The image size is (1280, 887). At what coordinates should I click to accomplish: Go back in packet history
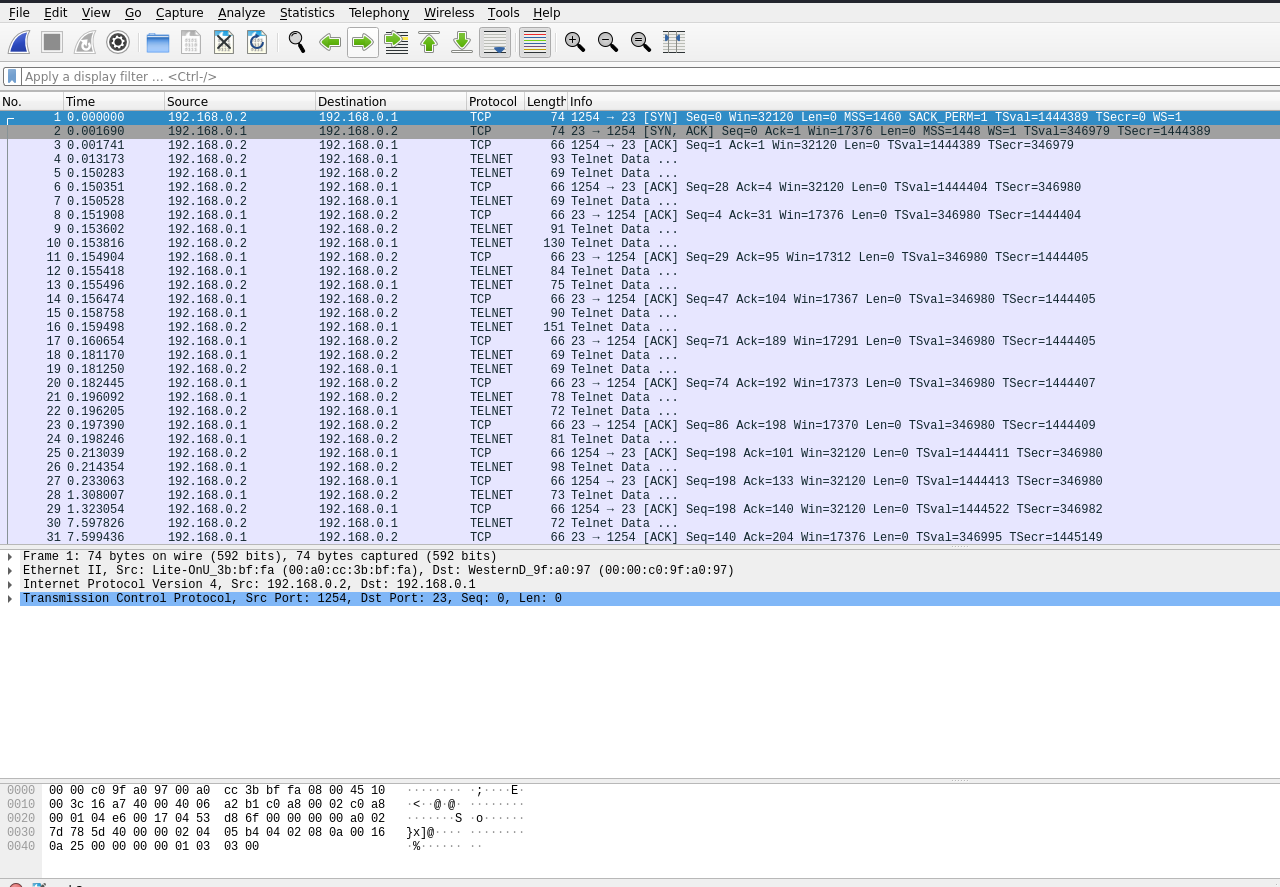pyautogui.click(x=330, y=42)
